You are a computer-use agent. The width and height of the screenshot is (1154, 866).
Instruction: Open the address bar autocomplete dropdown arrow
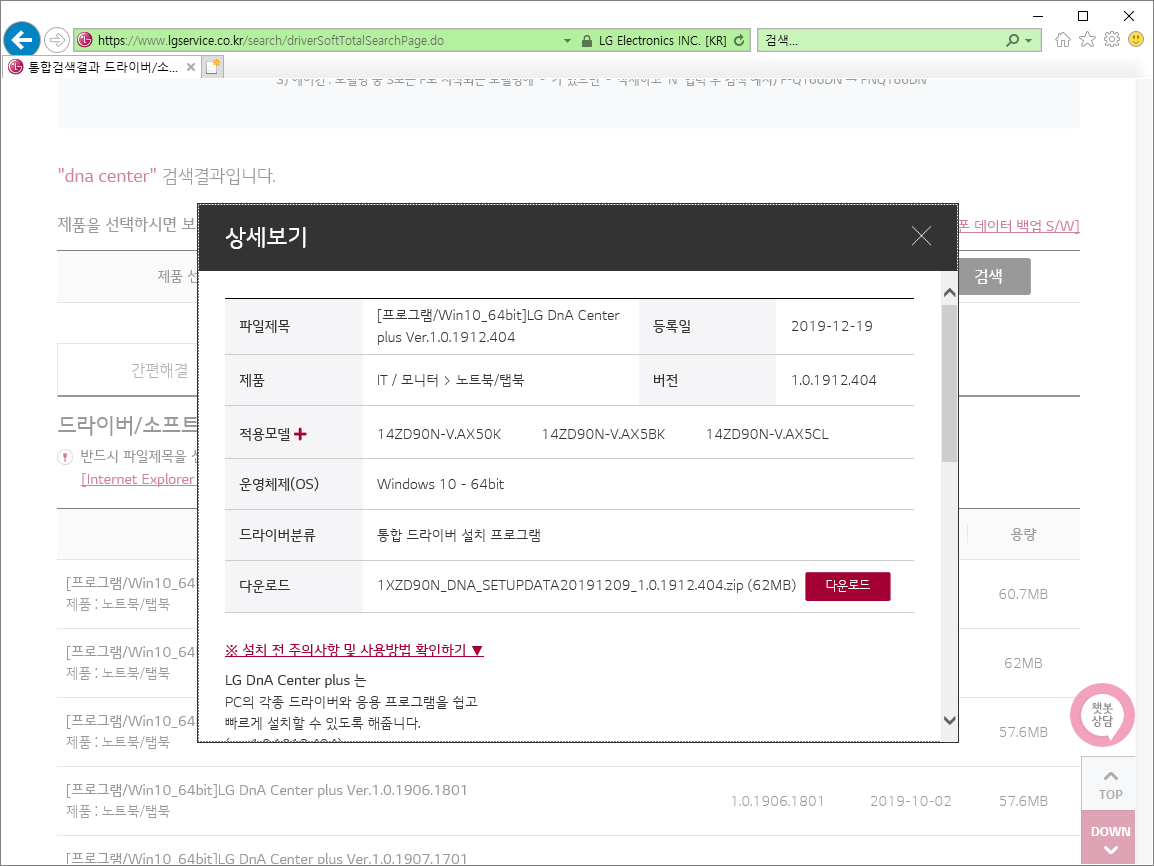567,40
